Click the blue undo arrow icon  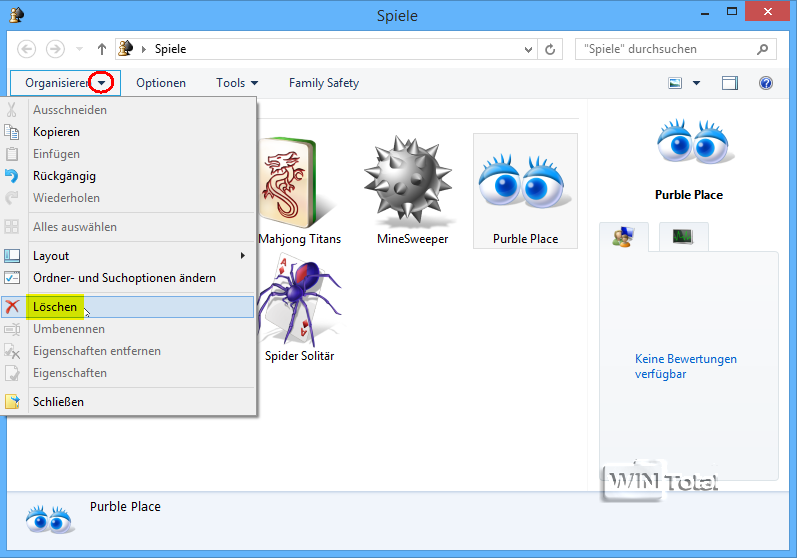point(12,176)
